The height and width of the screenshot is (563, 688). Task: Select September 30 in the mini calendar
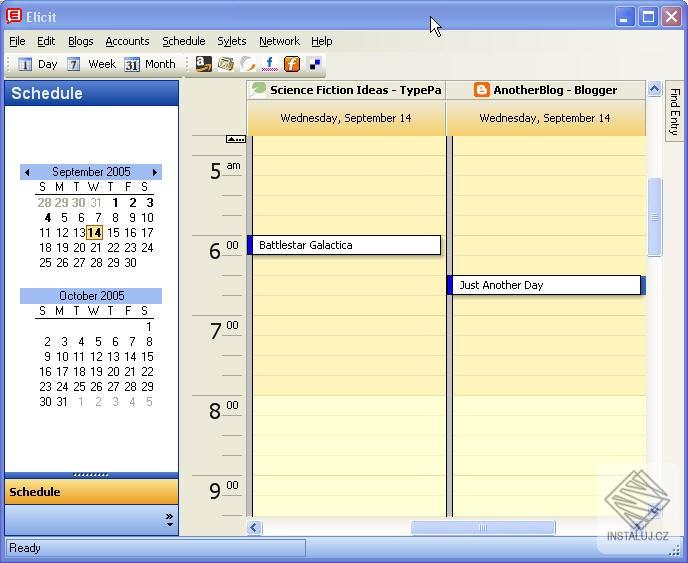point(130,262)
